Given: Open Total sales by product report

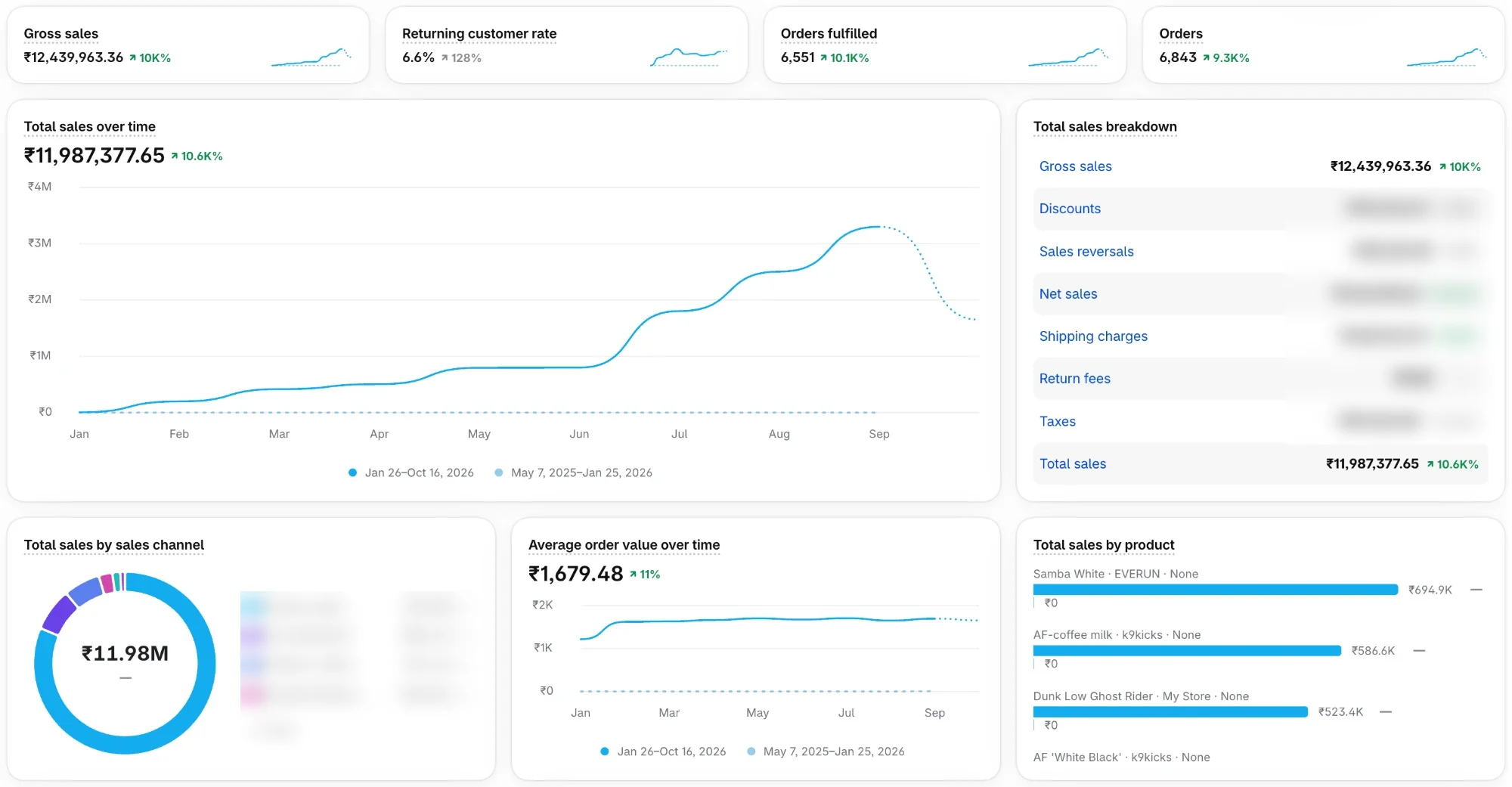Looking at the screenshot, I should tap(1104, 545).
